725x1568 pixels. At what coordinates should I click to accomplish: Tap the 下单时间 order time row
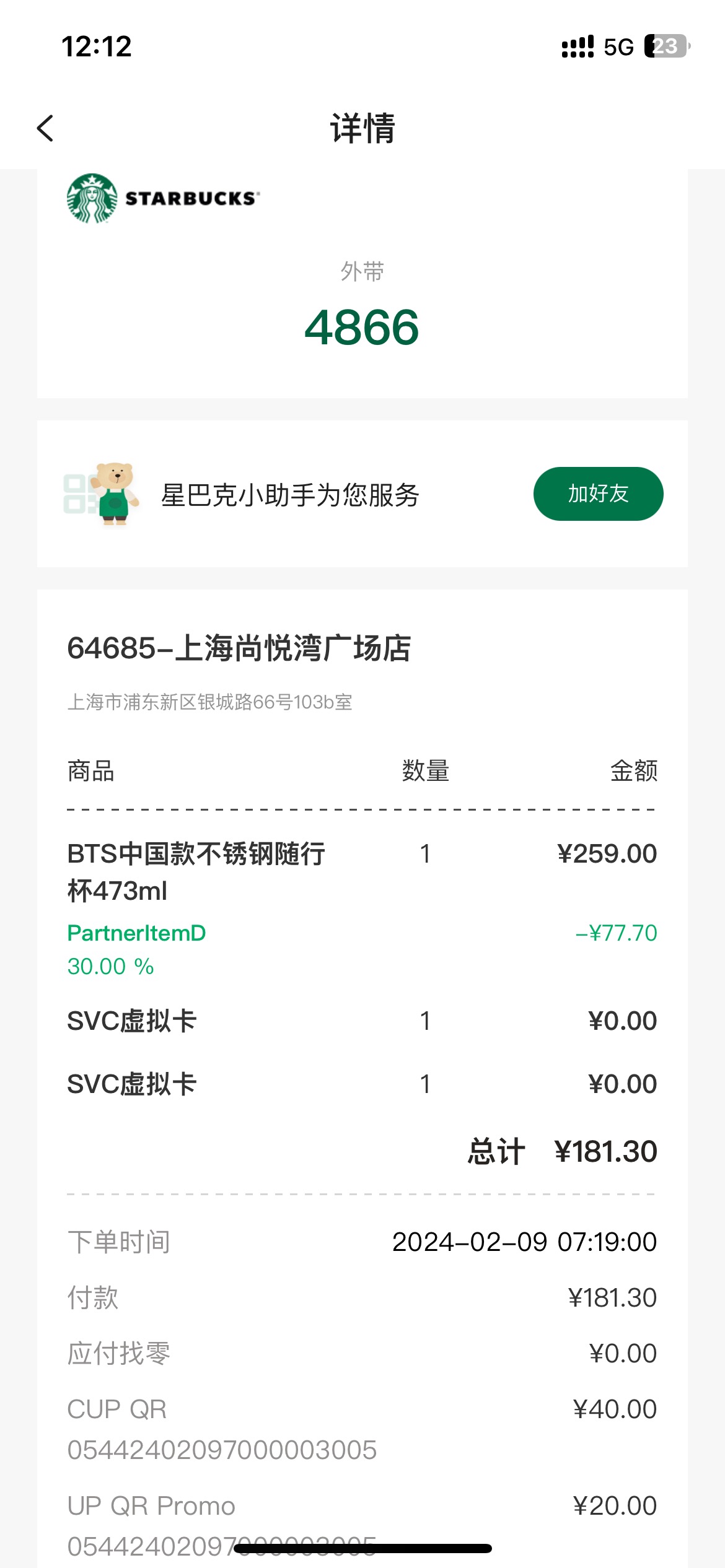(362, 1242)
